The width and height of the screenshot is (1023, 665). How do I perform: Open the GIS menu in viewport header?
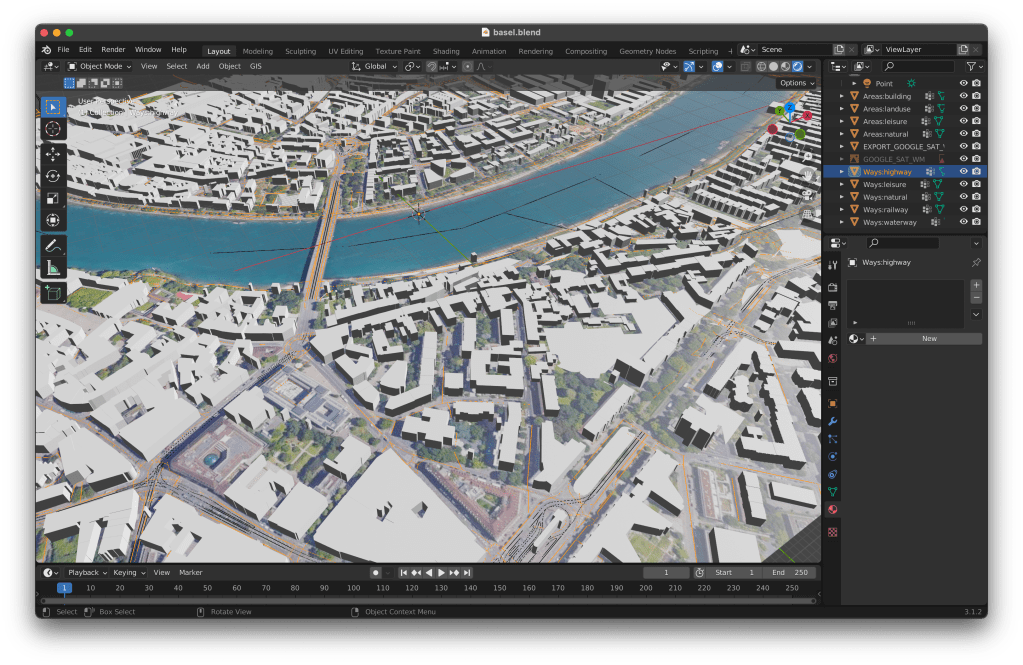click(256, 66)
